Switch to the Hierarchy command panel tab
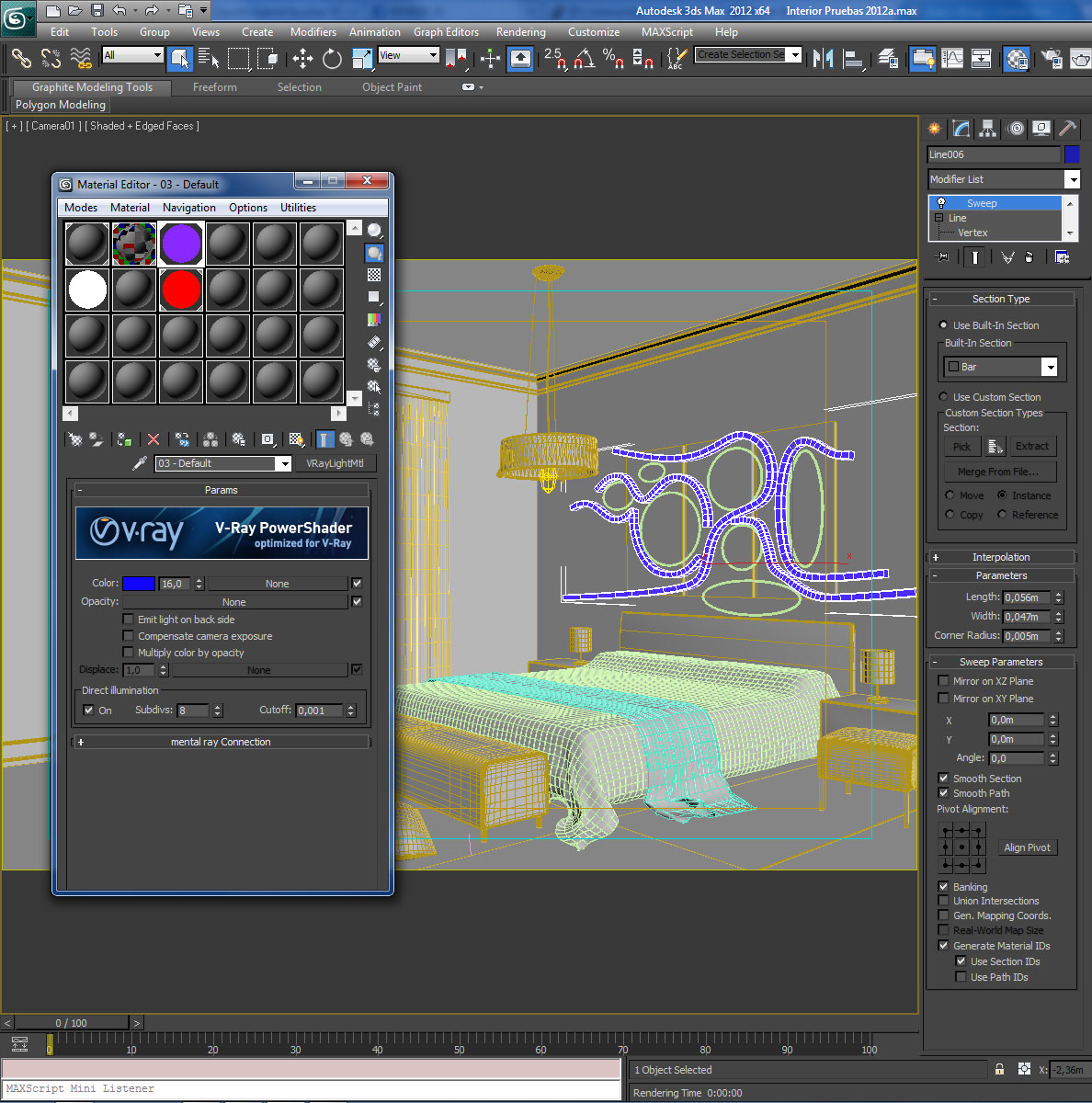Screen dimensions: 1092x1103 (988, 129)
